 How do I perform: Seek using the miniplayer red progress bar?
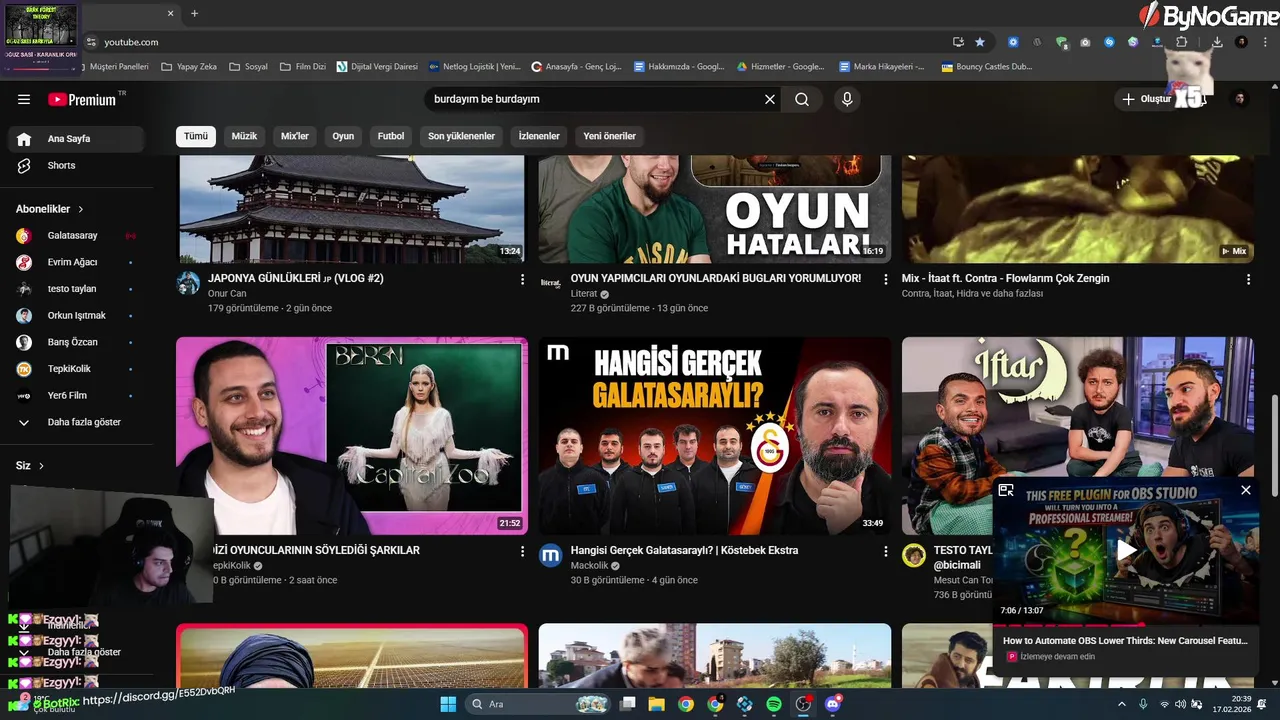click(1126, 624)
